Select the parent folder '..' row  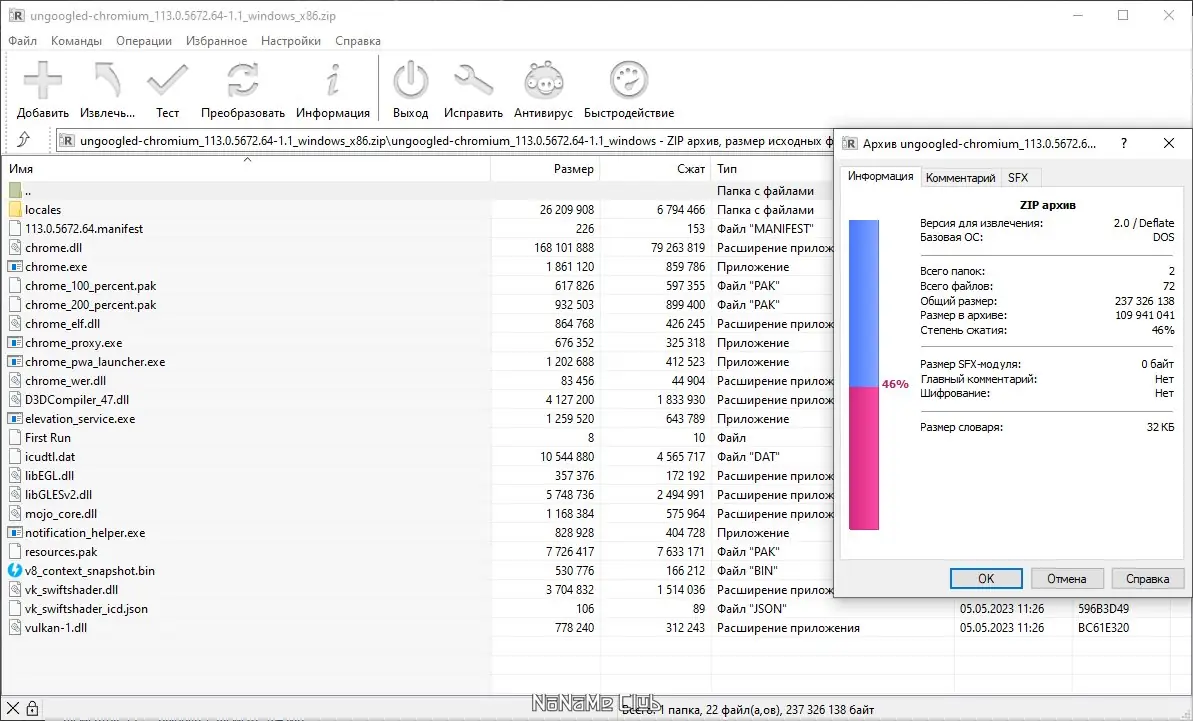tap(417, 191)
